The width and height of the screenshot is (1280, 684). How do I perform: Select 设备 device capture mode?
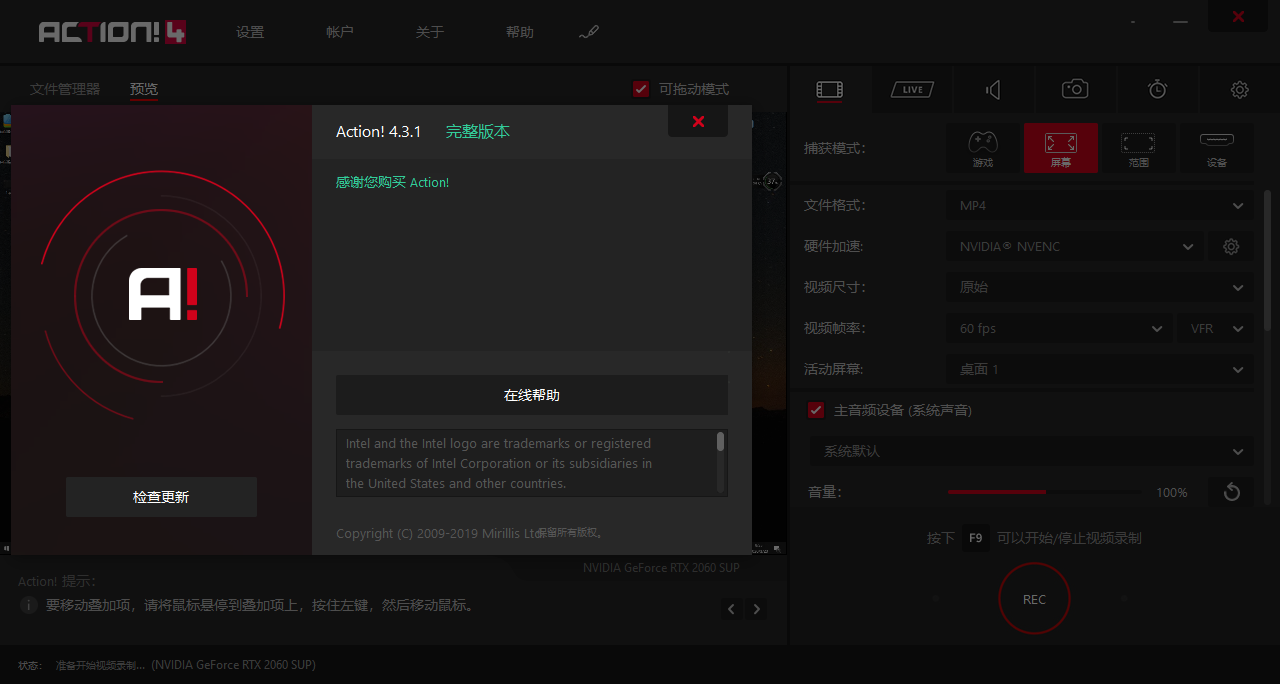[x=1216, y=148]
